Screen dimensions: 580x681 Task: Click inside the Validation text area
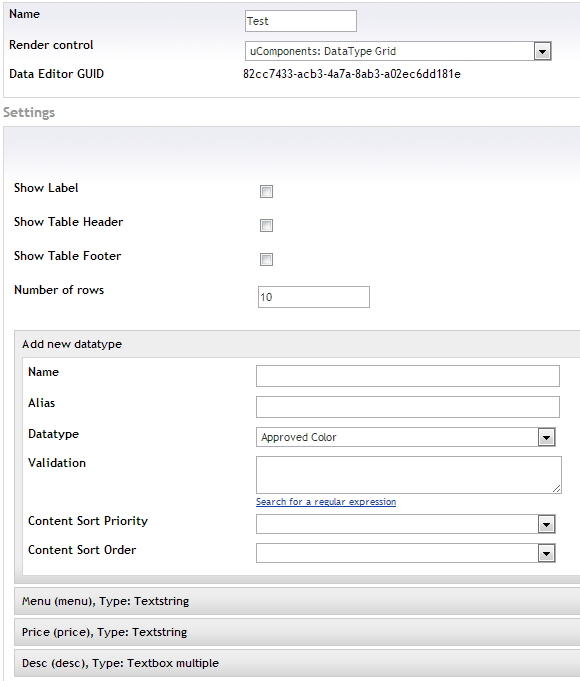tap(409, 475)
